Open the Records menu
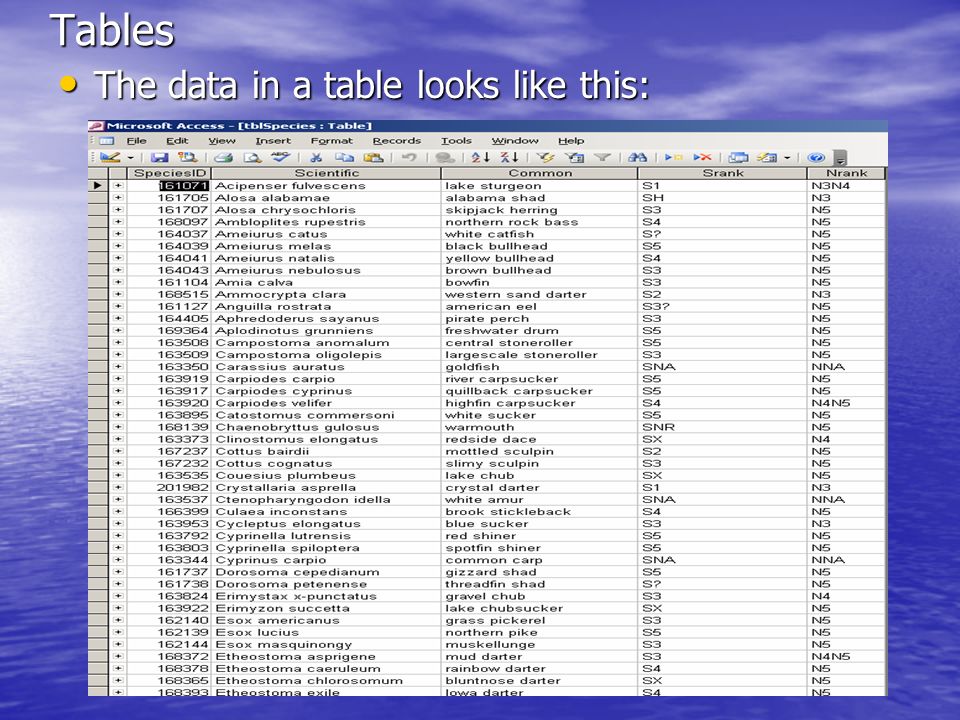This screenshot has height=720, width=960. pyautogui.click(x=397, y=141)
